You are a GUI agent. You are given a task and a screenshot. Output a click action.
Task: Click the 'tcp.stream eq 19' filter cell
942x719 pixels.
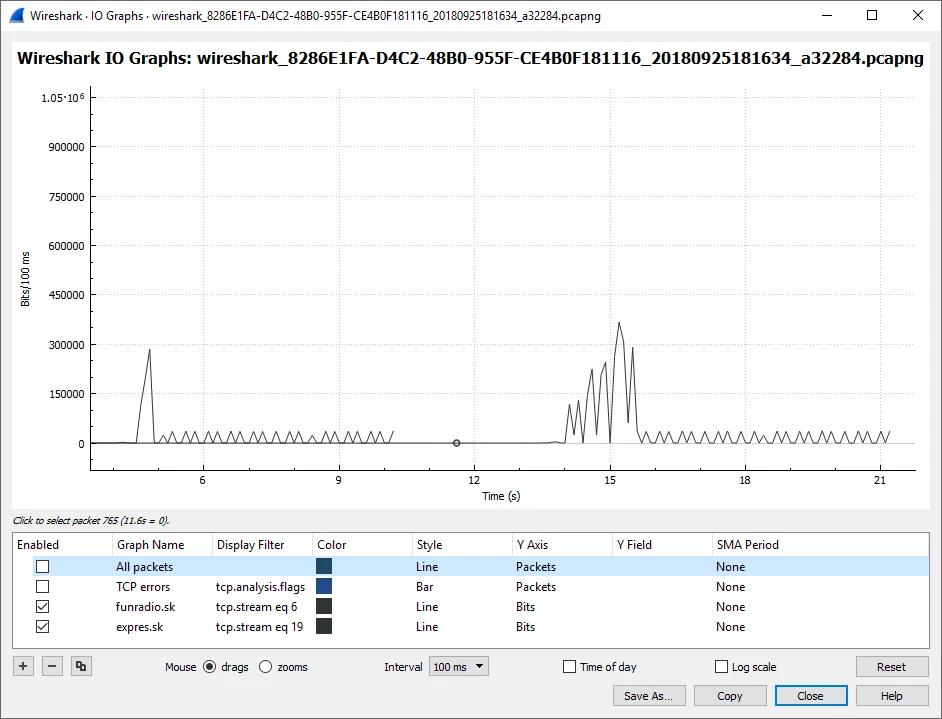(260, 626)
